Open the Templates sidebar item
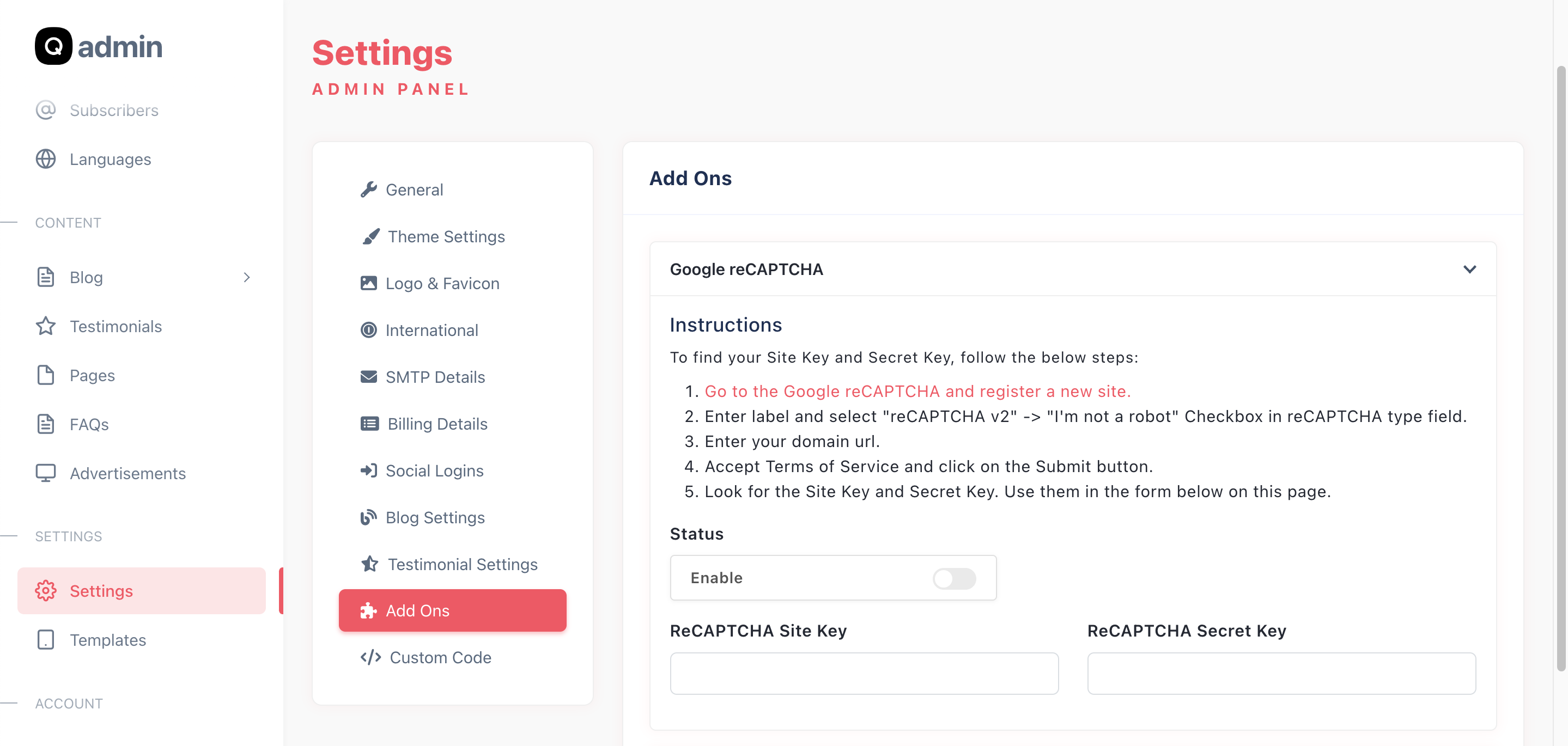Viewport: 1568px width, 746px height. click(107, 639)
